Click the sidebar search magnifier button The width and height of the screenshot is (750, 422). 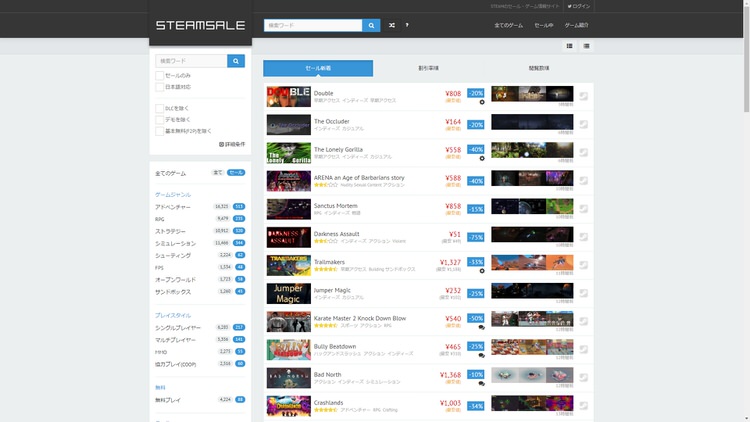tap(236, 61)
